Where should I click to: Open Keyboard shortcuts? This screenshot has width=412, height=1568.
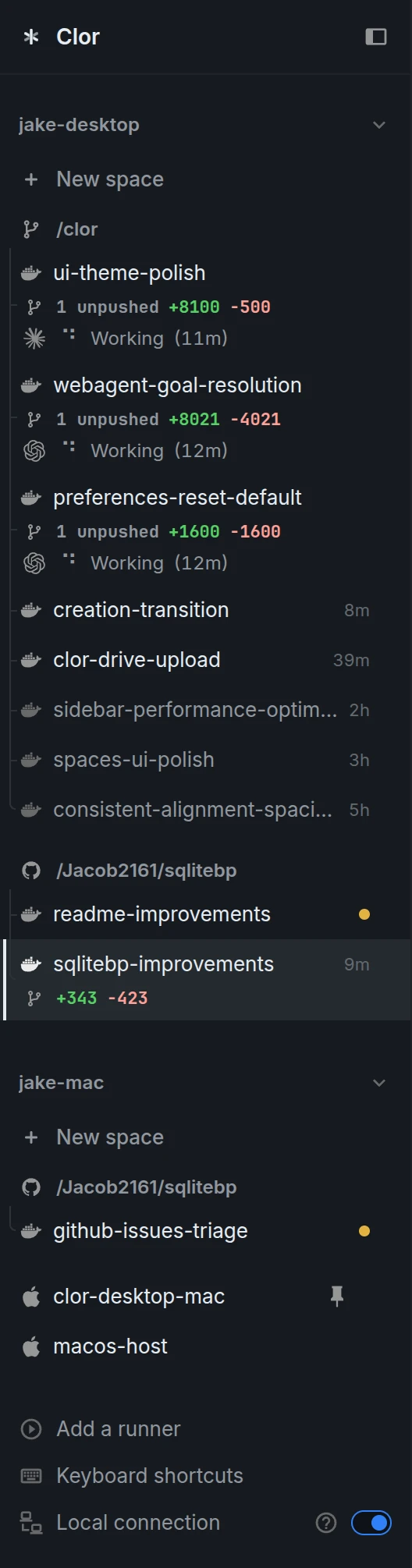point(133,1475)
